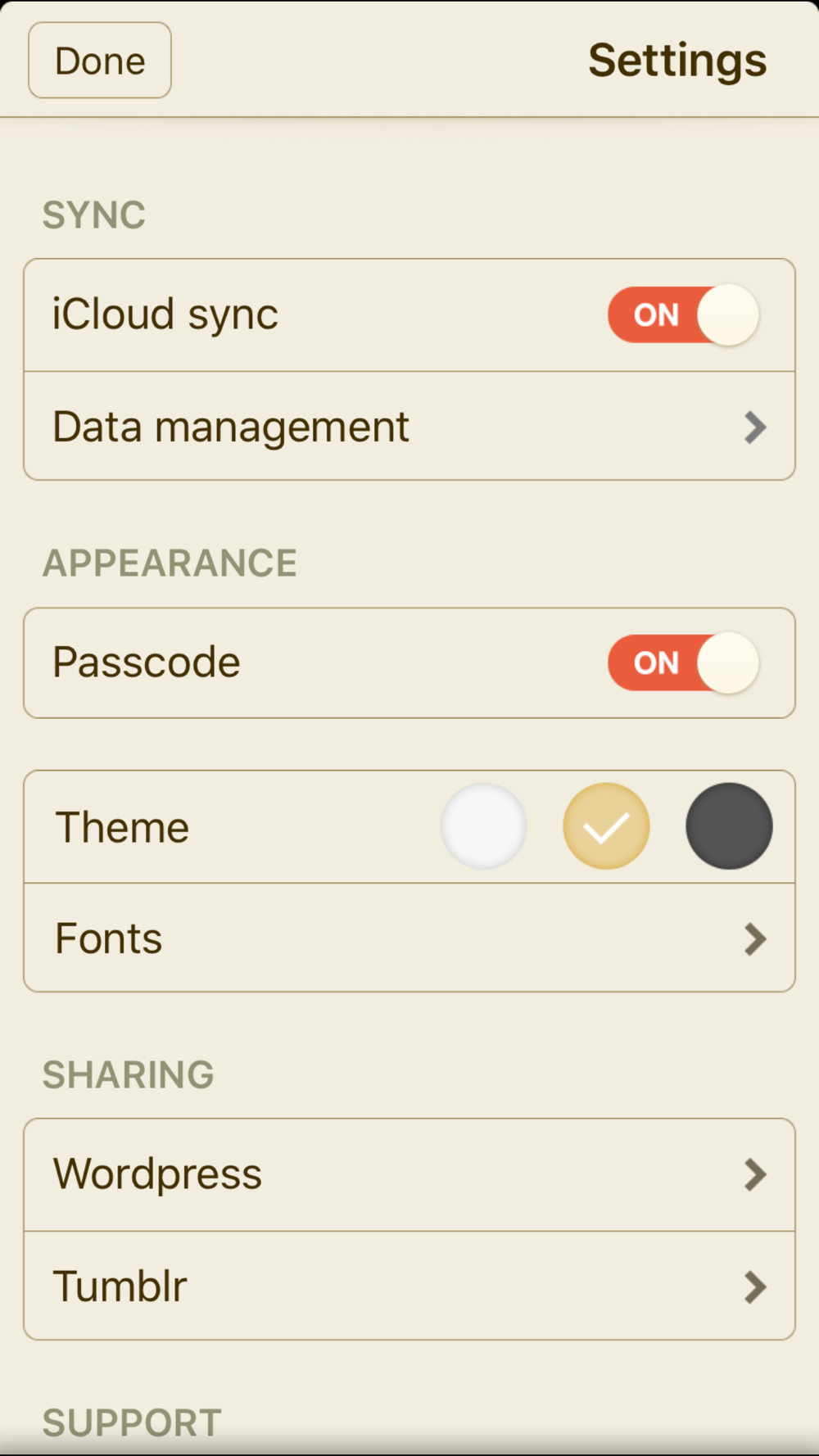Click the SUPPORT section header
The image size is (819, 1456).
132,1423
